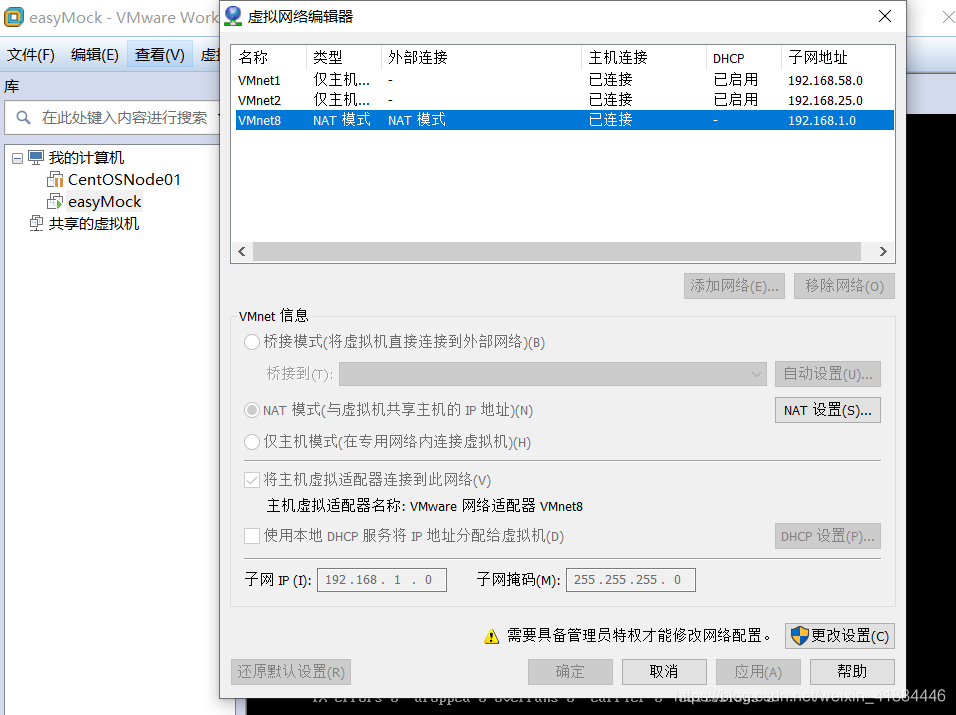The width and height of the screenshot is (956, 715).
Task: Collapse the My Computer tree node
Action: point(18,158)
